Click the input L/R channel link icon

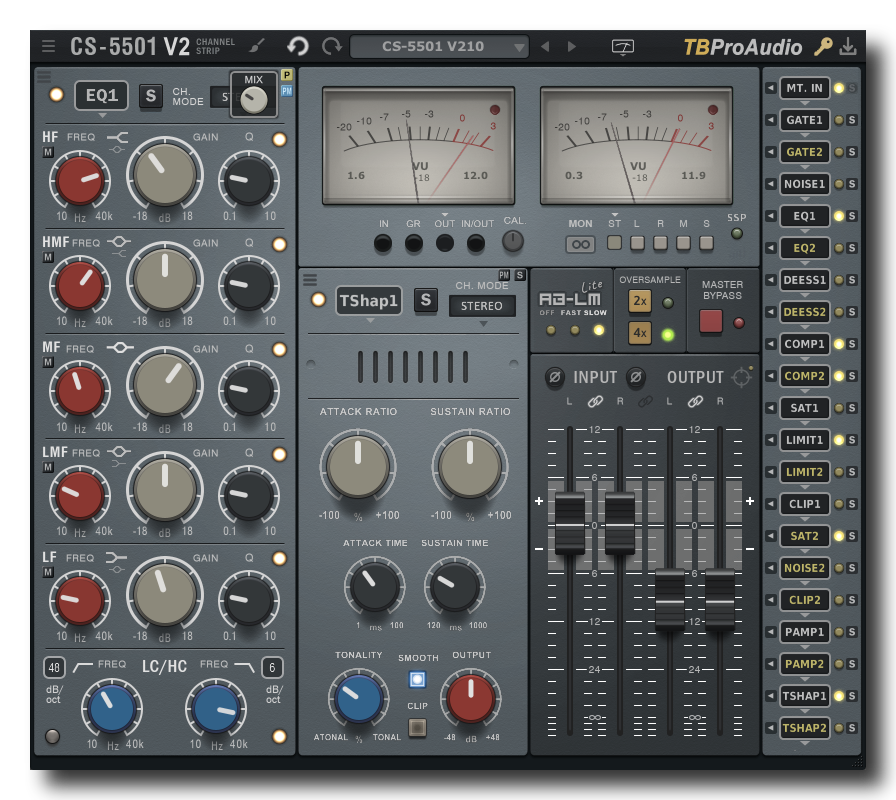click(x=595, y=401)
